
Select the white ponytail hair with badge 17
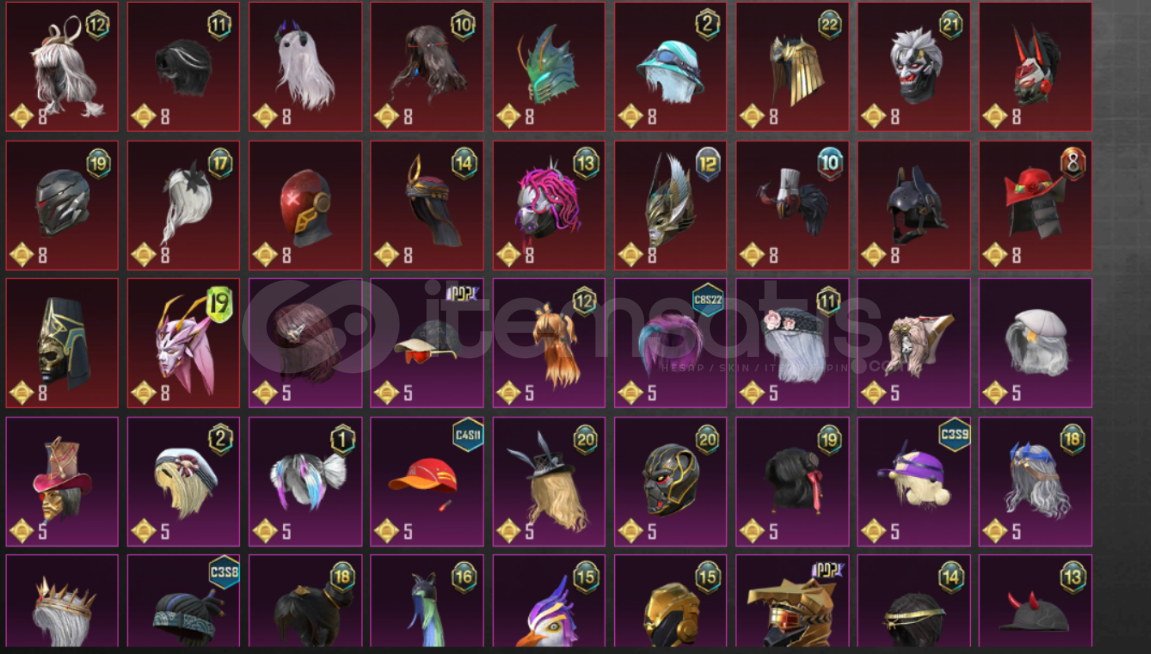(x=184, y=206)
